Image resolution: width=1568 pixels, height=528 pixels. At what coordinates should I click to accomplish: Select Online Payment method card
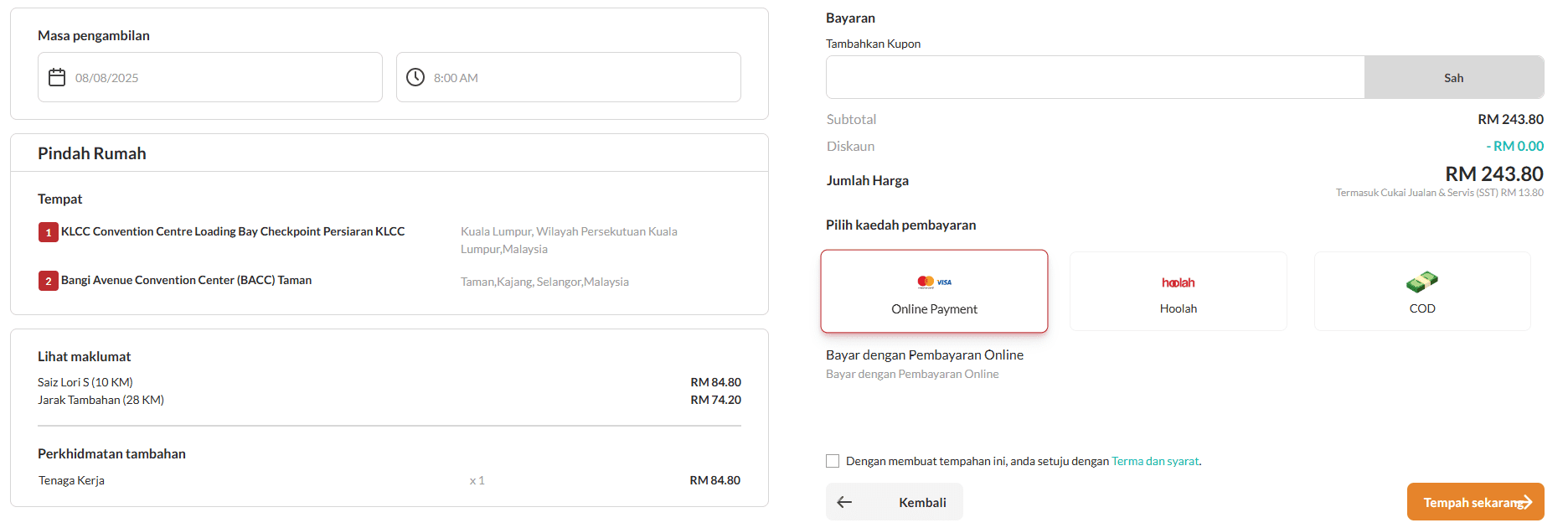[x=934, y=291]
